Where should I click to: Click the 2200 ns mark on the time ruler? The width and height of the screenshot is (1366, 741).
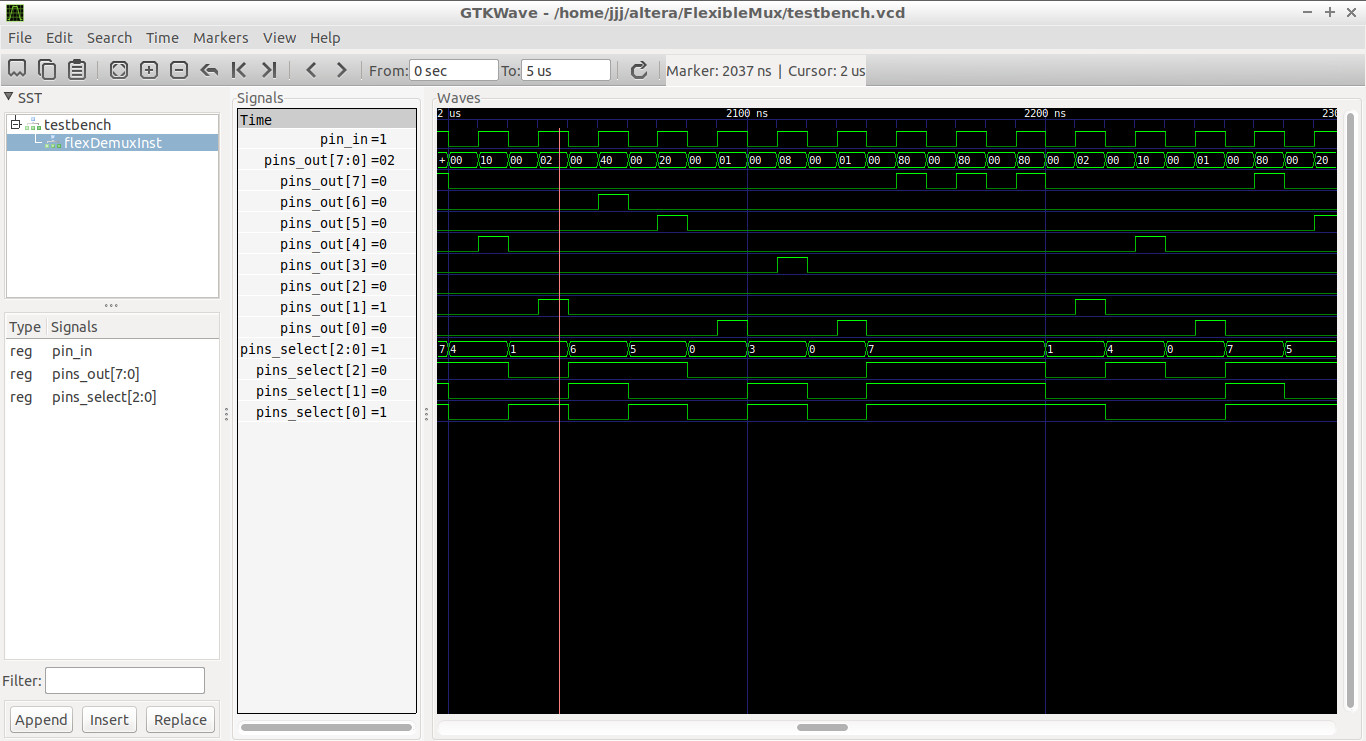(x=1045, y=114)
